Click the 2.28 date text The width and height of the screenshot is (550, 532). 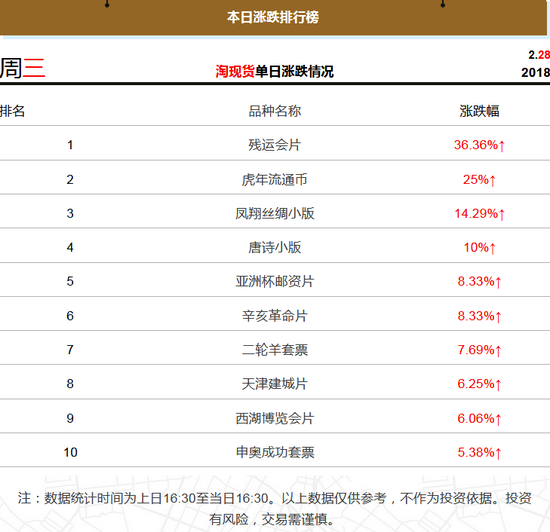click(539, 55)
